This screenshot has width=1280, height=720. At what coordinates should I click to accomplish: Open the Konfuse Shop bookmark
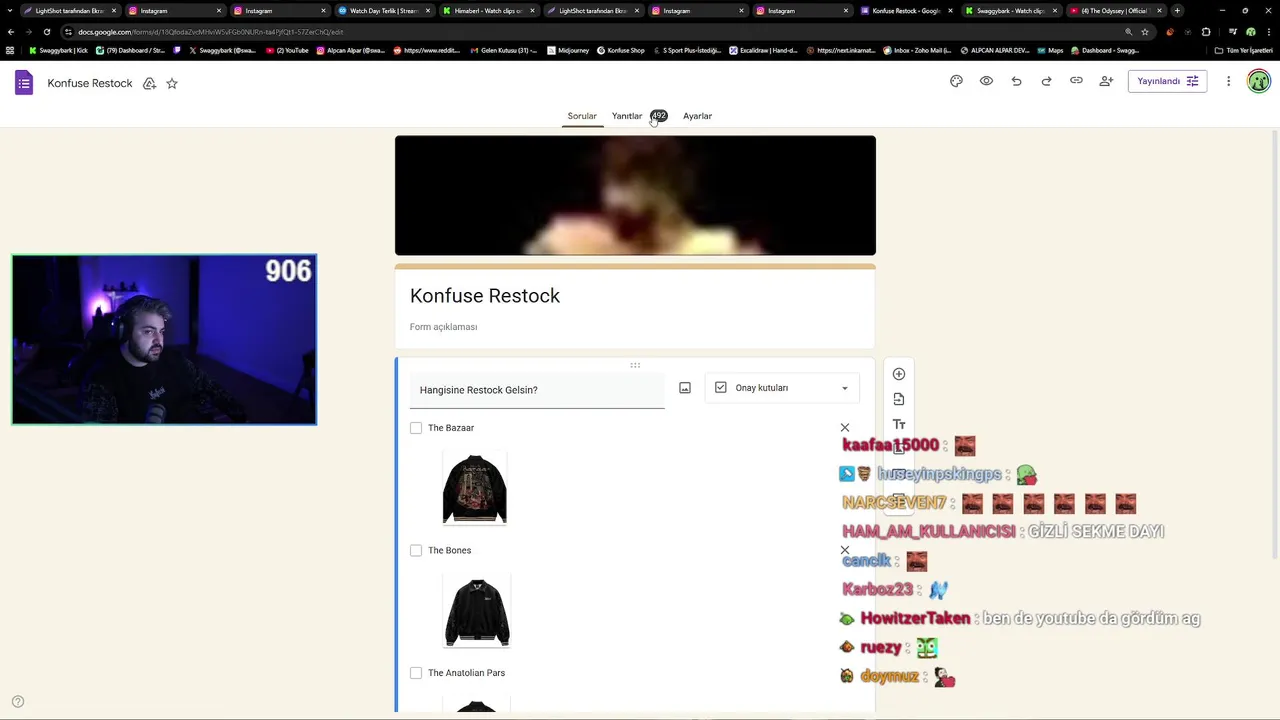(x=621, y=50)
